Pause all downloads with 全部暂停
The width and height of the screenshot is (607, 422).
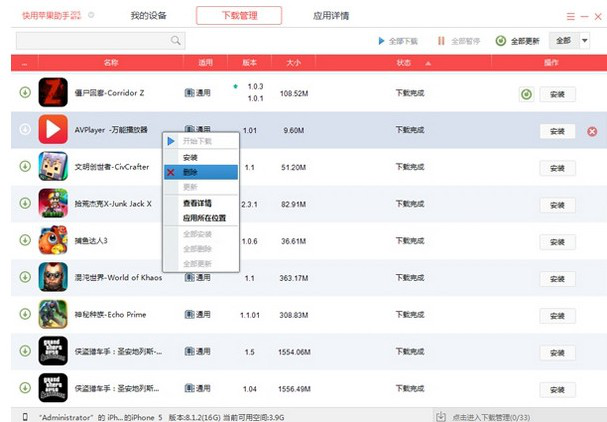(459, 41)
